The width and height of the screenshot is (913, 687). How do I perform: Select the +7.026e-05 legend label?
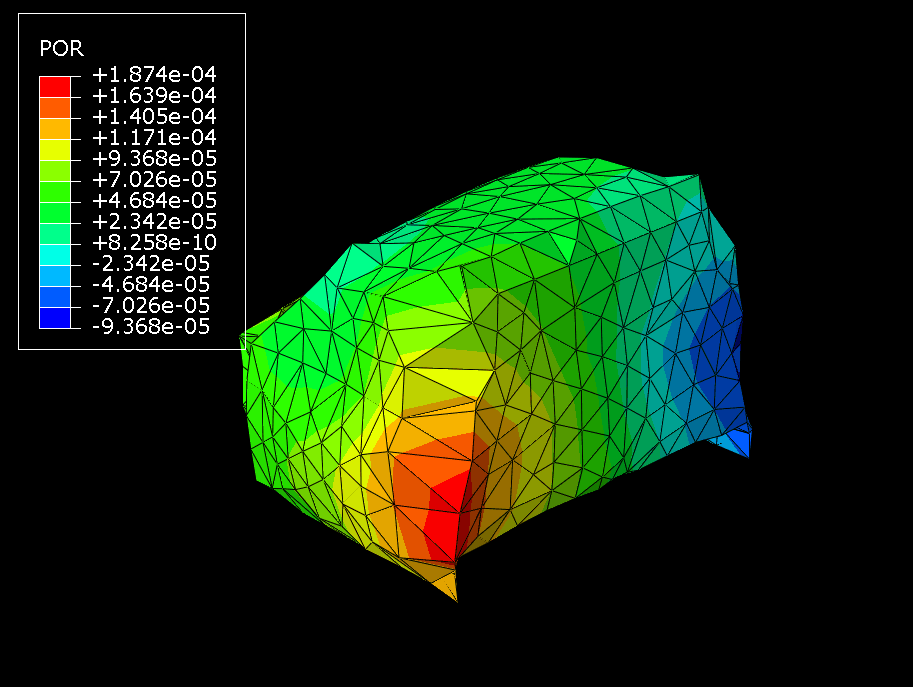click(153, 180)
